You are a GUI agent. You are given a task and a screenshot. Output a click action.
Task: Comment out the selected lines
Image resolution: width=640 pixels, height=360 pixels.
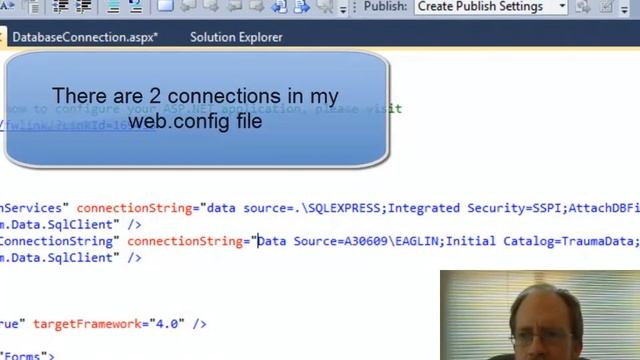click(x=113, y=6)
